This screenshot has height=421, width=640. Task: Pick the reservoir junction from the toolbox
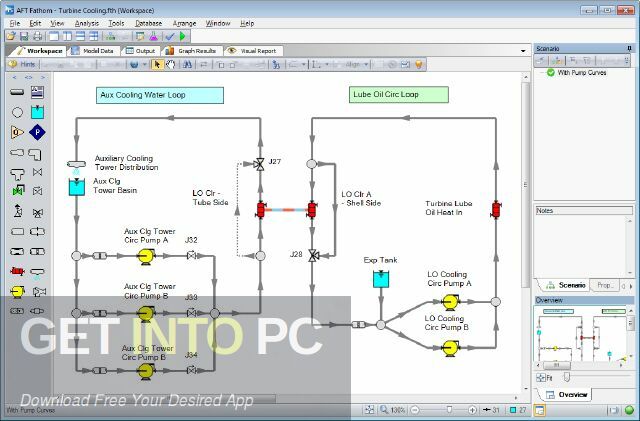point(37,112)
